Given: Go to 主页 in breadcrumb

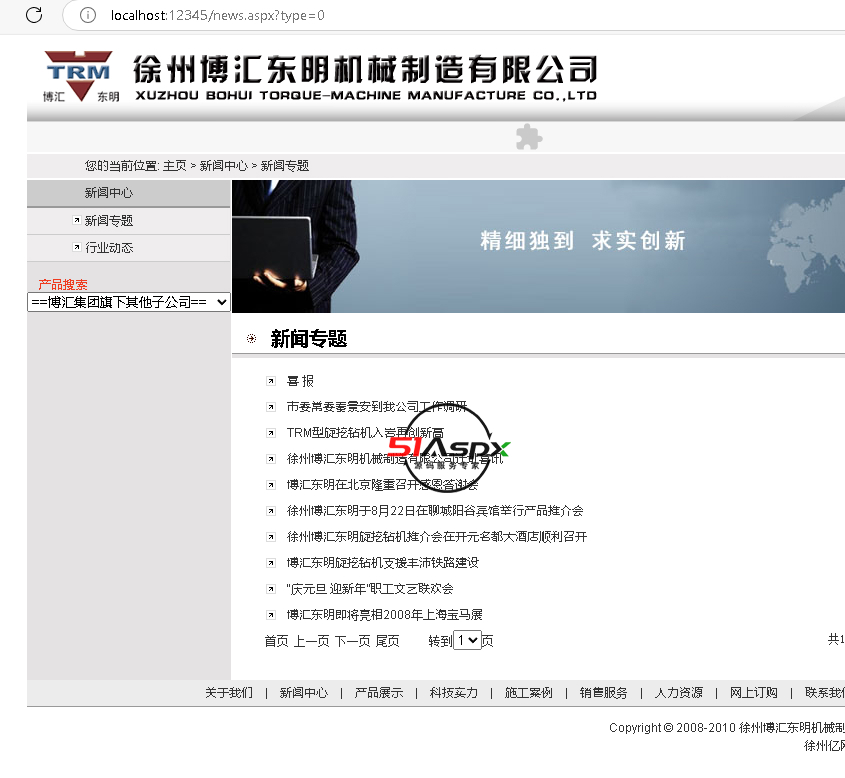Looking at the screenshot, I should [x=175, y=166].
